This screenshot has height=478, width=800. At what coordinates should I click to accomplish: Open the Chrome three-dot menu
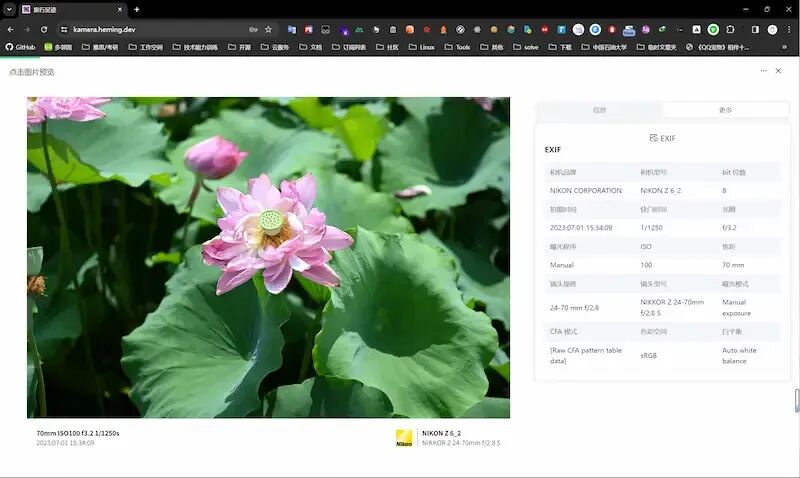(789, 30)
